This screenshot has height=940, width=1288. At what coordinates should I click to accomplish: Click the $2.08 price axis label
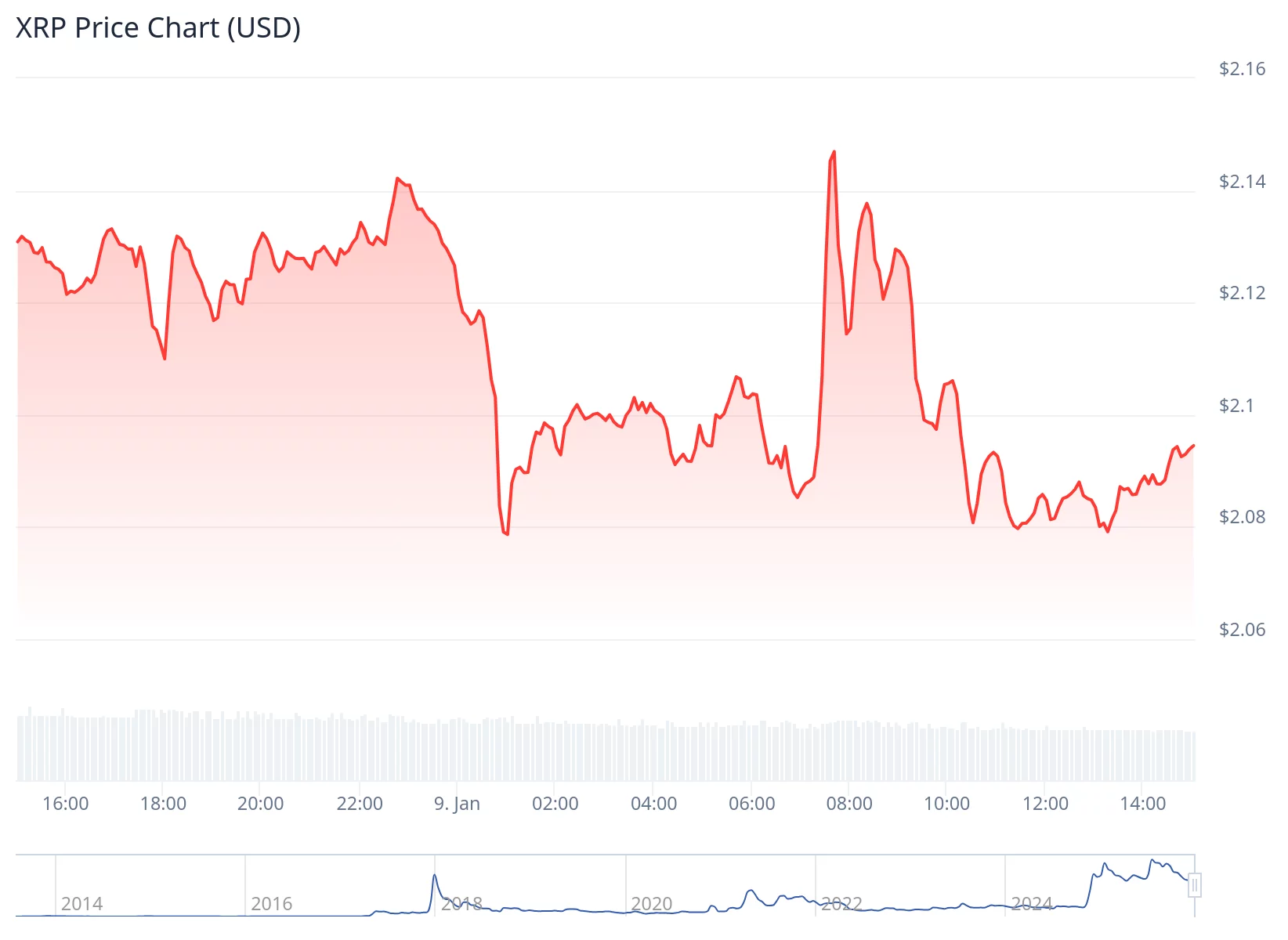pos(1242,517)
